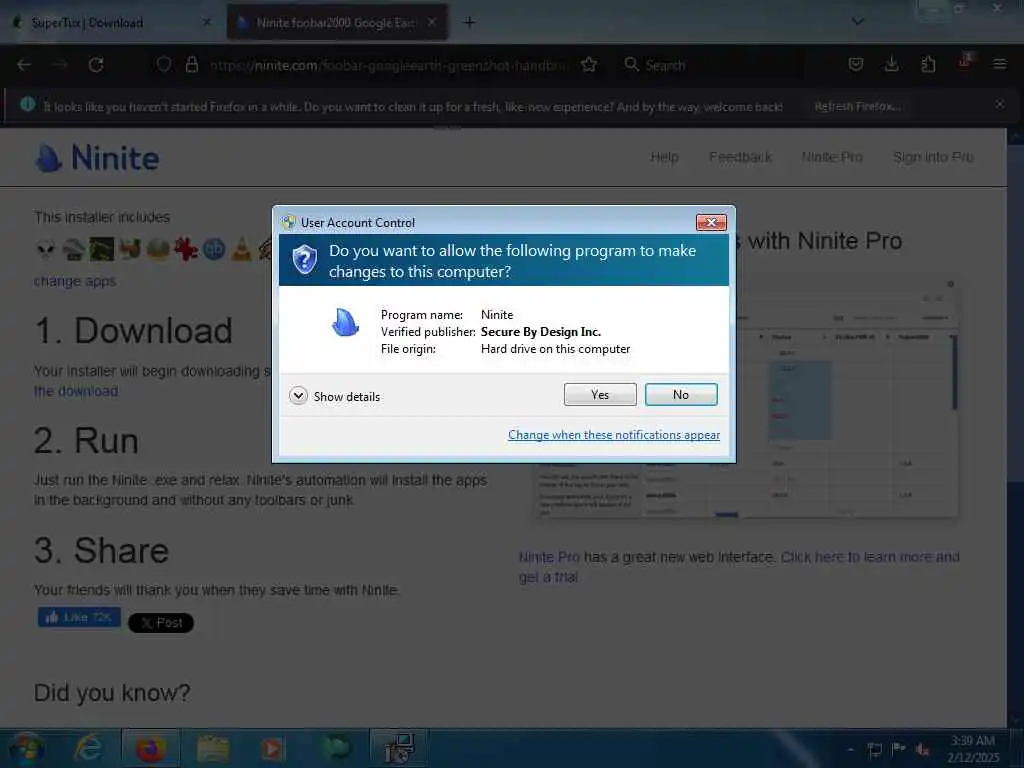Image resolution: width=1024 pixels, height=768 pixels.
Task: Open the Firefox application menu
Action: pyautogui.click(x=1000, y=65)
